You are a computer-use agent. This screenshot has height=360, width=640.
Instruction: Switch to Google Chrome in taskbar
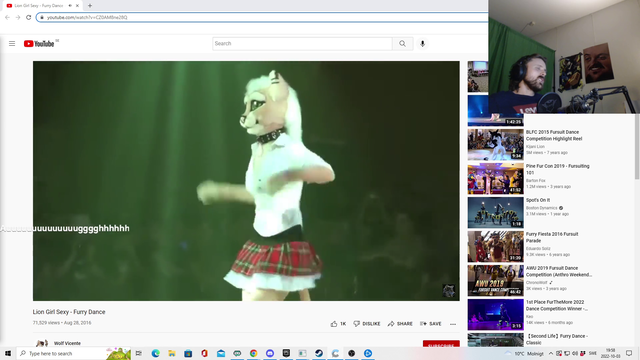tap(253, 353)
